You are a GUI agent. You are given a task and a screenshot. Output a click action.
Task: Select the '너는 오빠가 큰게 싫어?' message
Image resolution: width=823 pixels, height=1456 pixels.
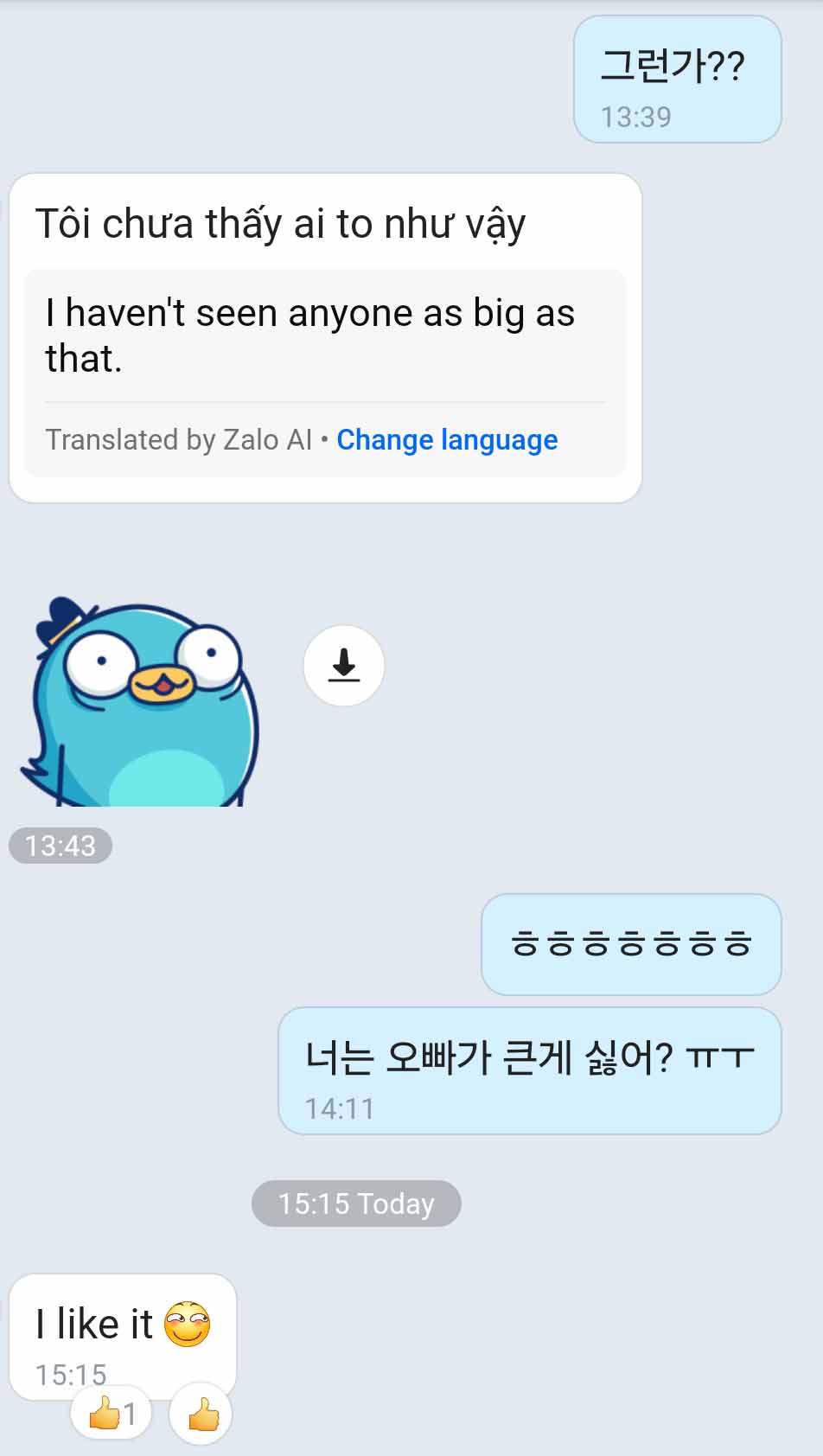[x=530, y=1070]
